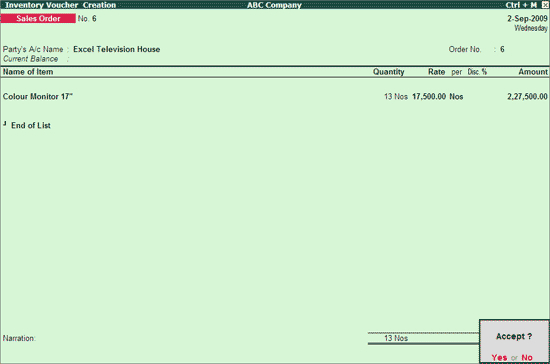
Task: Close the voucher with the X icon
Action: [x=545, y=5]
